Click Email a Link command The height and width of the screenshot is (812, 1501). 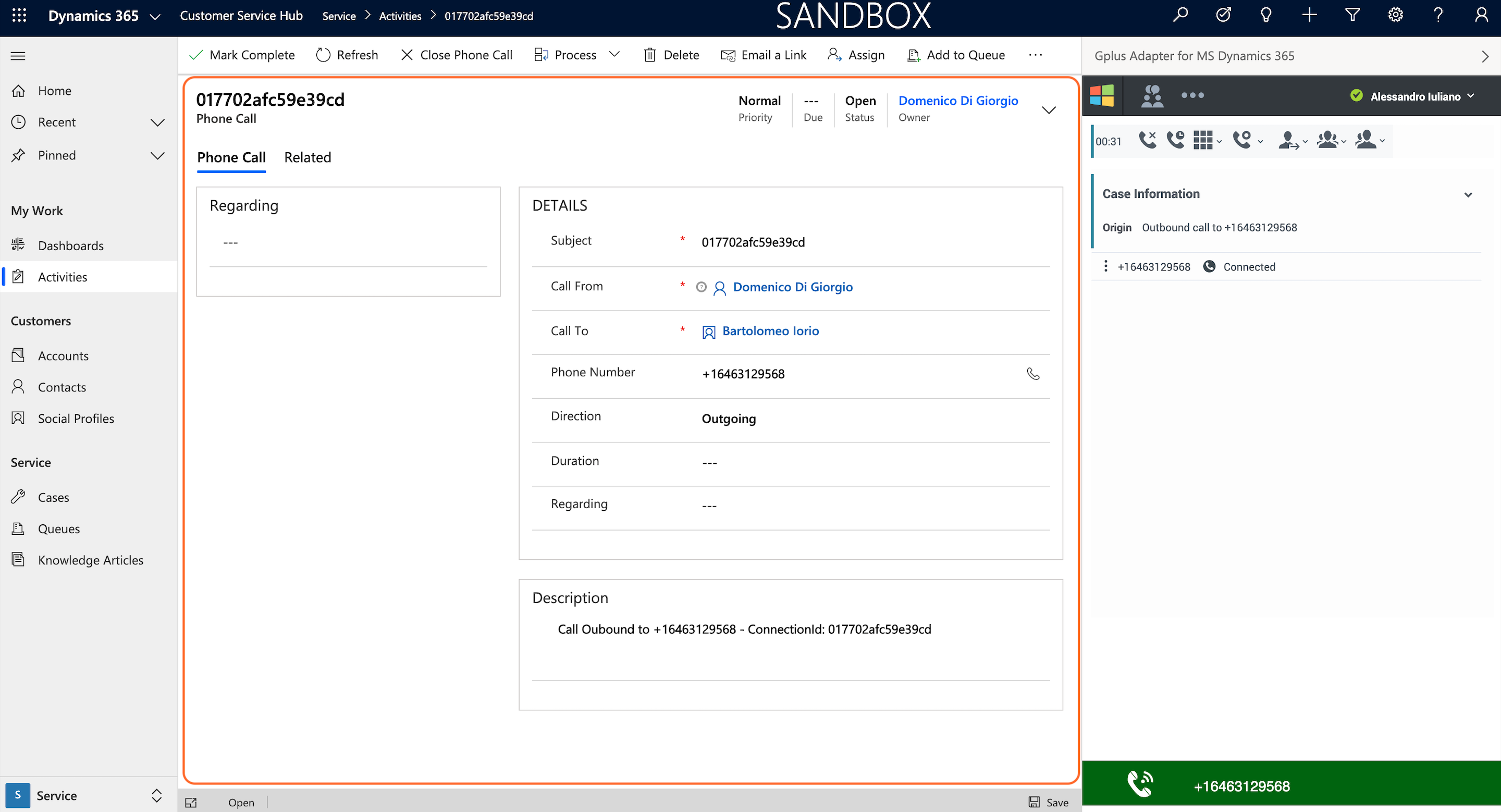764,55
